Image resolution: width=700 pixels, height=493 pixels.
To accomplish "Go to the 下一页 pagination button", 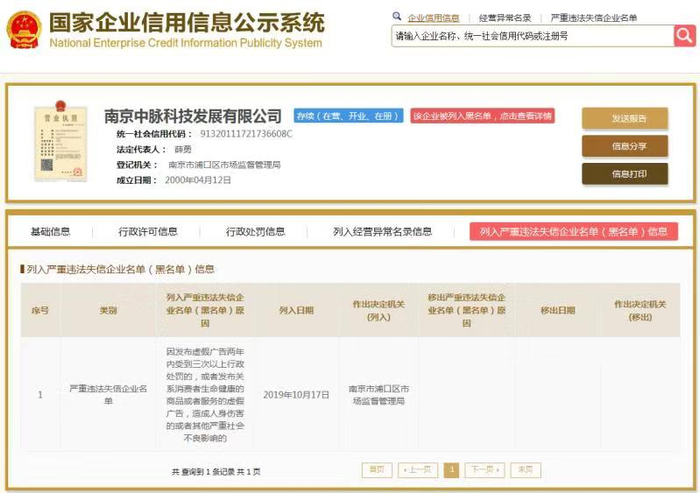I will tap(485, 470).
